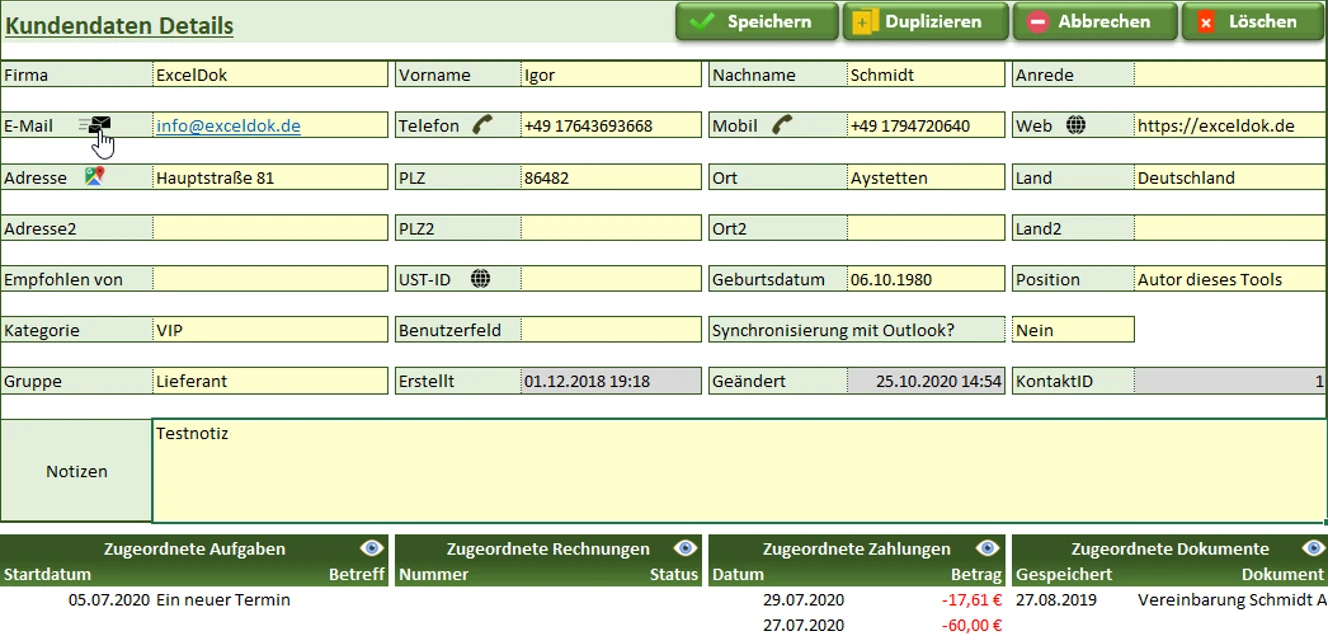Screen dimensions: 1328x634
Task: Click the Kundendaten Details heading
Action: coord(119,26)
